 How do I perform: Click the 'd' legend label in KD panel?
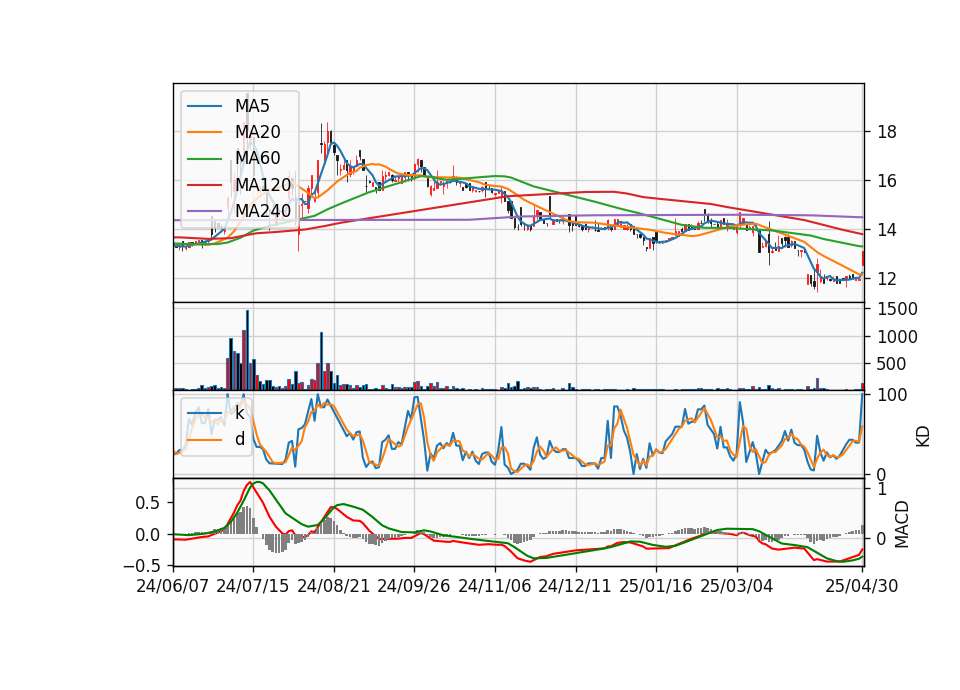pos(240,439)
